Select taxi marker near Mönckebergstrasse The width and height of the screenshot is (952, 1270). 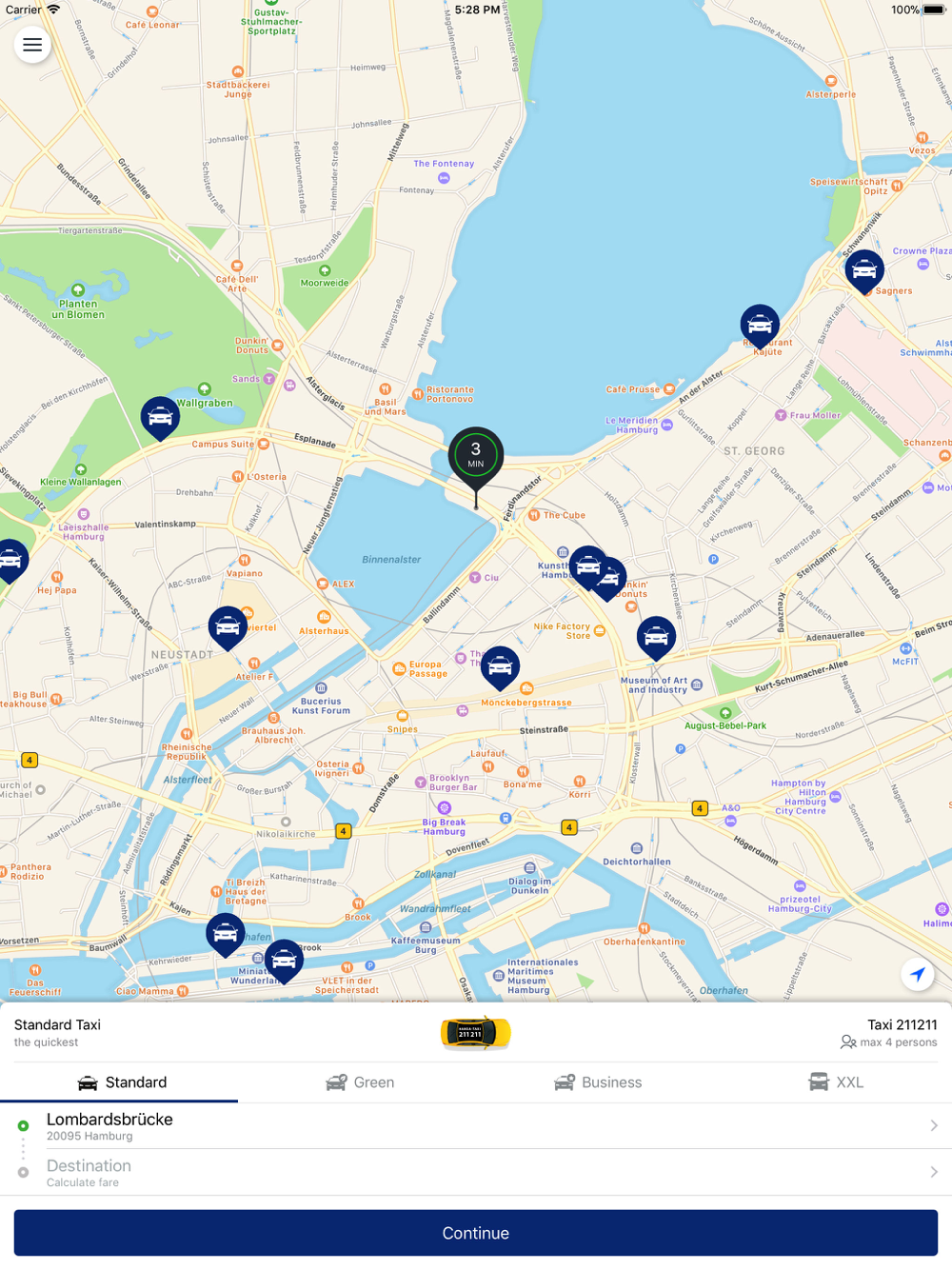click(x=500, y=668)
